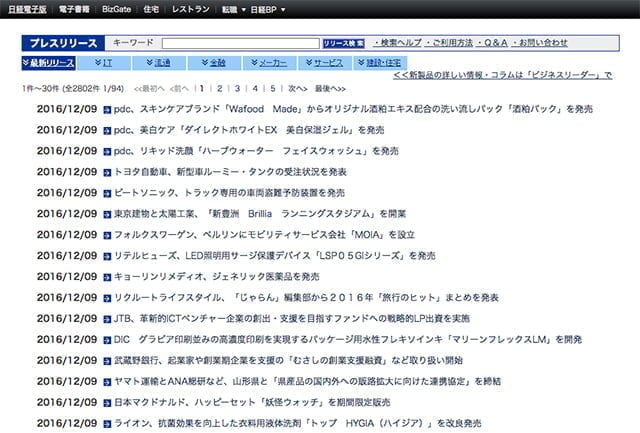Click arrow icon beside DIC release
The height and width of the screenshot is (433, 640).
point(107,340)
